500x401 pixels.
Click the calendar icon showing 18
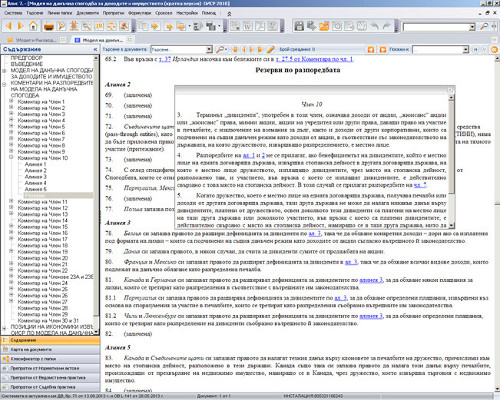click(x=99, y=26)
